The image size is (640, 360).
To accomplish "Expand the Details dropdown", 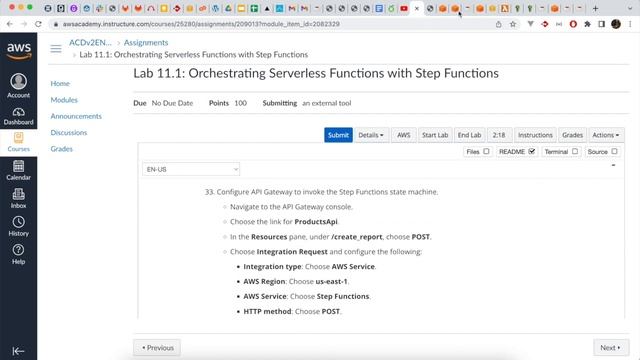I will point(371,135).
